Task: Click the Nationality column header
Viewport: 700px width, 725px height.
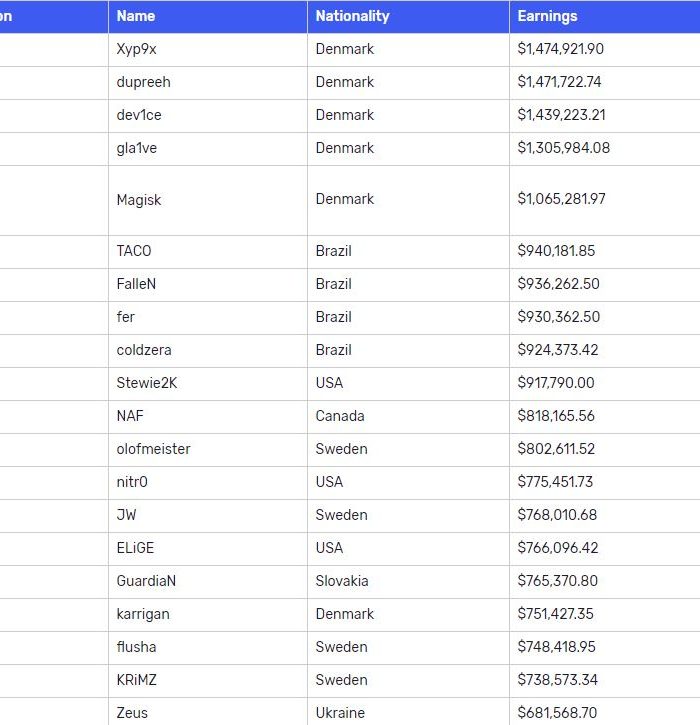Action: click(352, 16)
